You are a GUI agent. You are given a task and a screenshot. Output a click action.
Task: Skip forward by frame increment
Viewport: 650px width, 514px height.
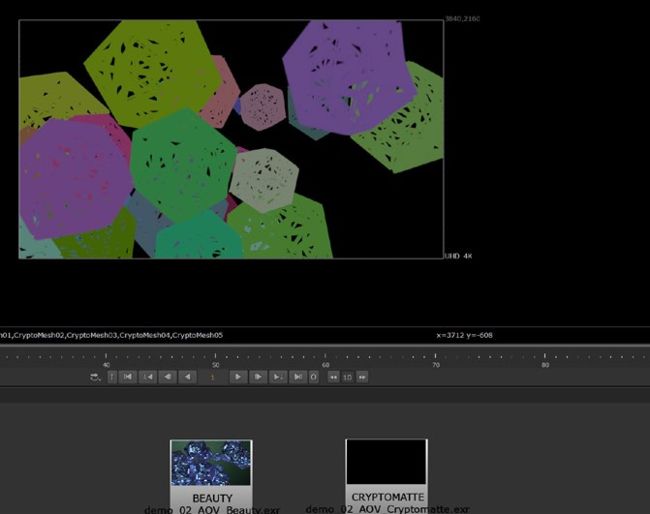pos(362,377)
